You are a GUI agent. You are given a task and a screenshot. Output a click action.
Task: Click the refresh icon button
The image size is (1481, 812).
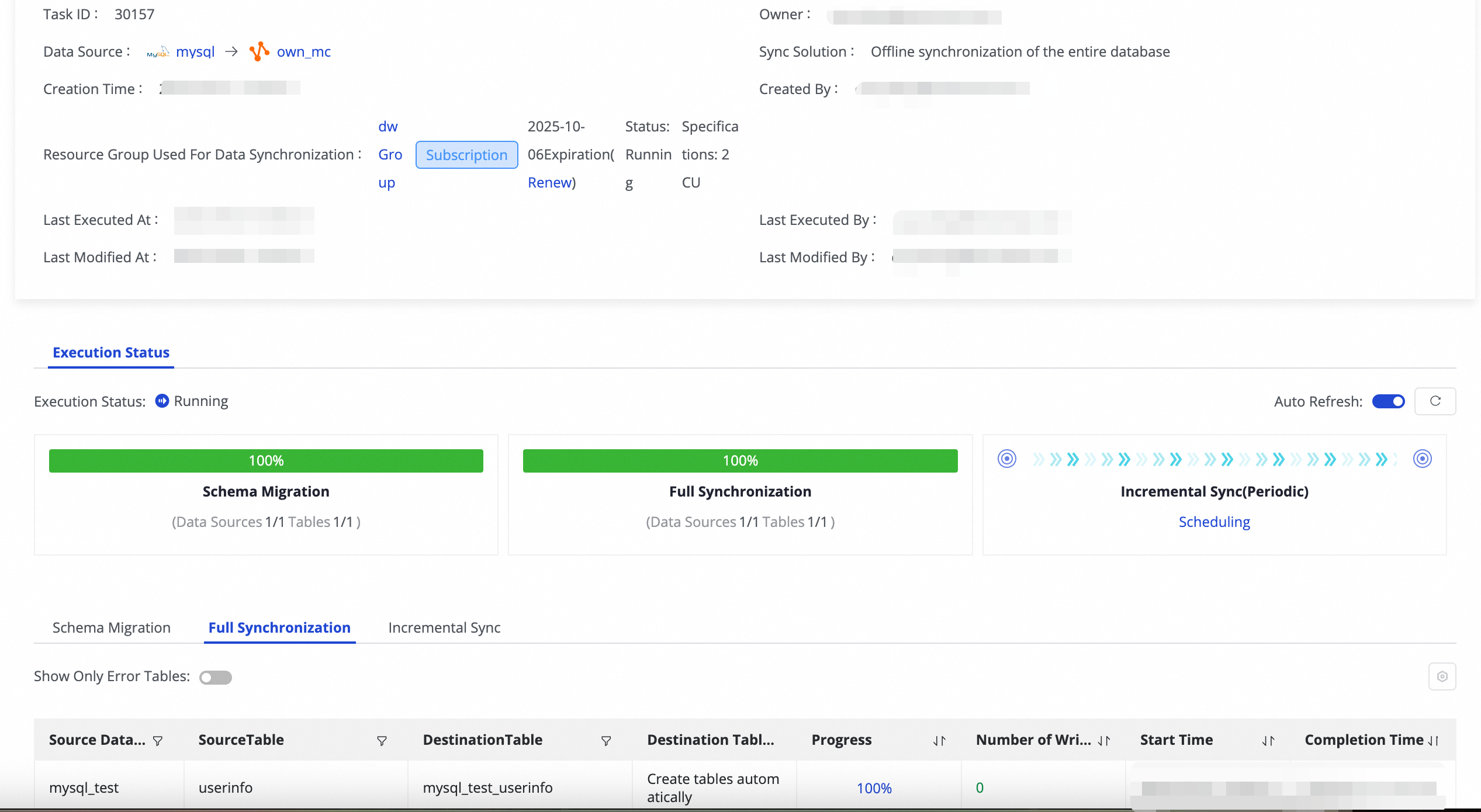point(1435,401)
